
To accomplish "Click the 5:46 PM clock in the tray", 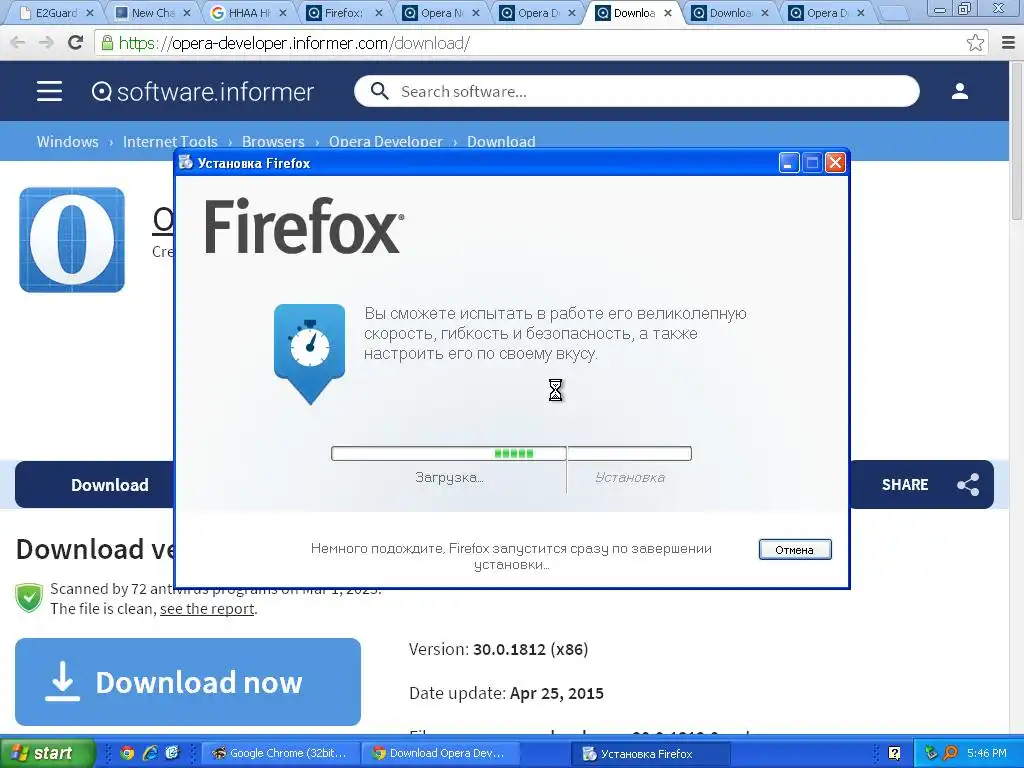I will coord(987,753).
